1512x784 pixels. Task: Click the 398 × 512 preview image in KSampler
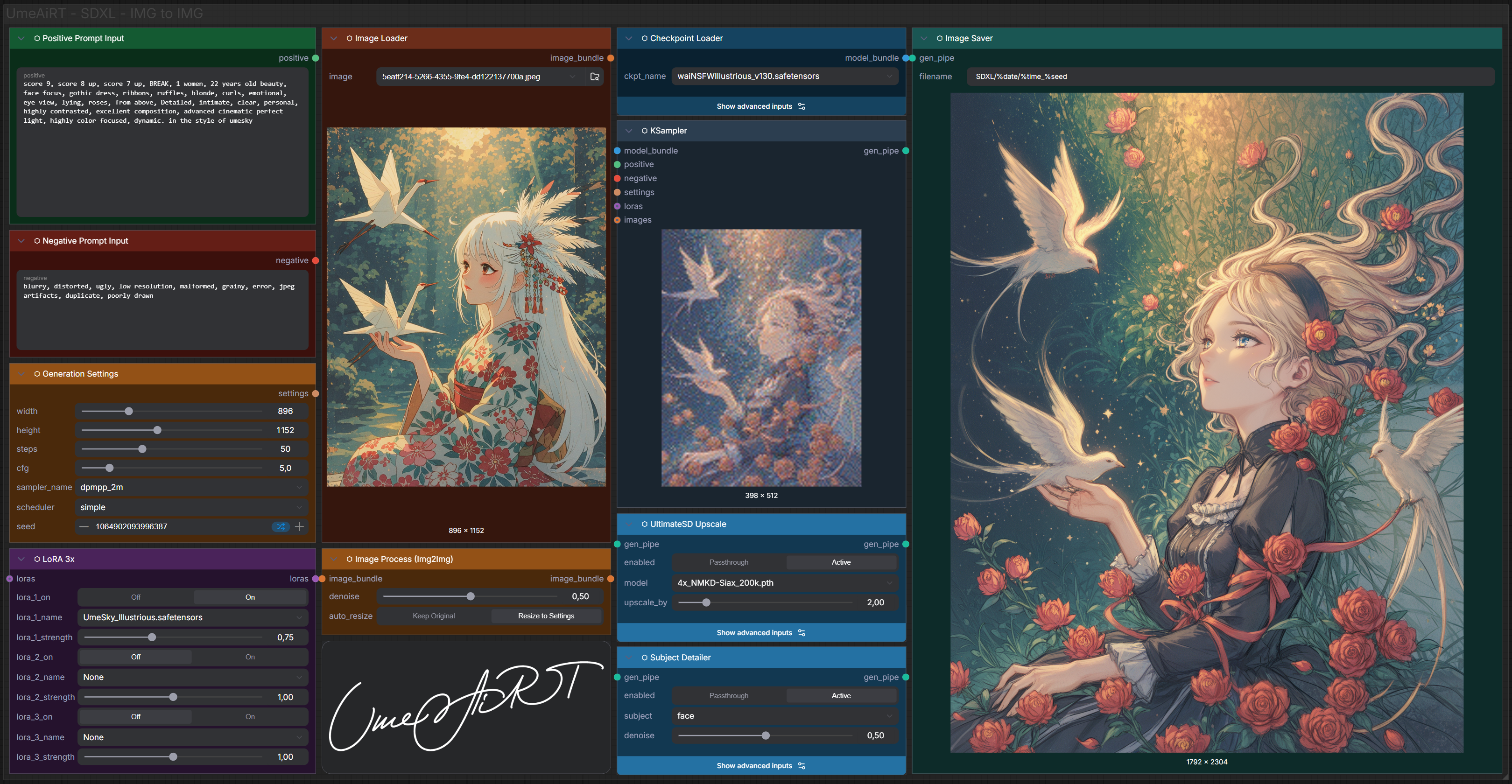(761, 358)
